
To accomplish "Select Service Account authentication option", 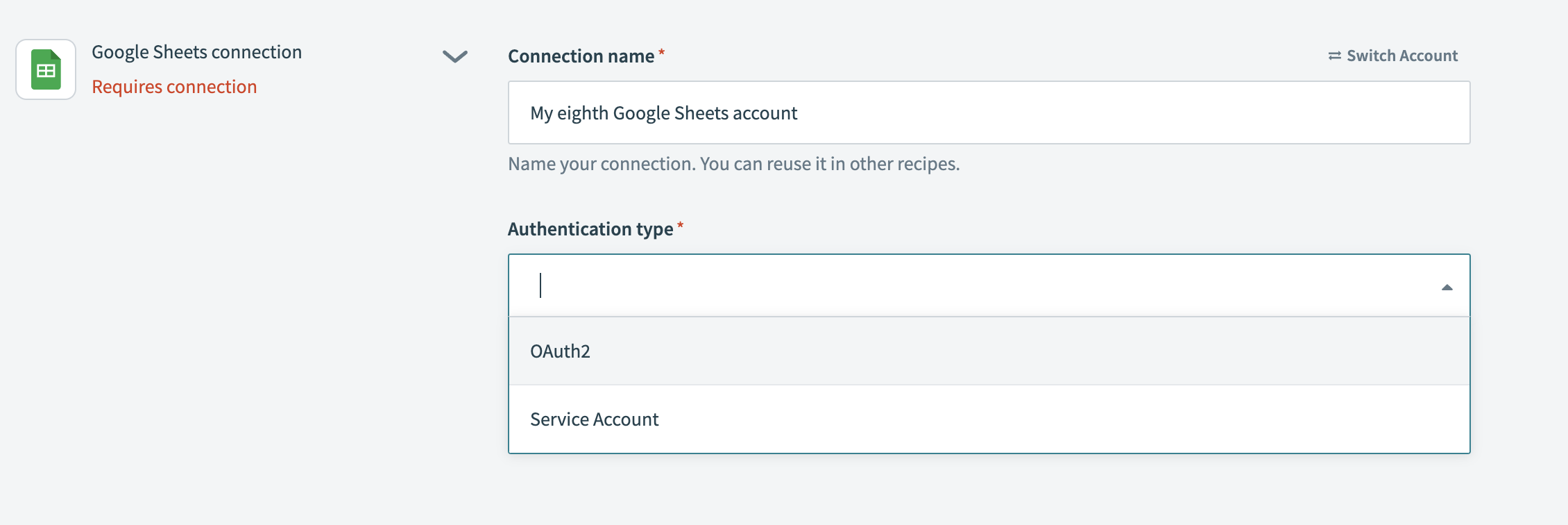I will click(x=989, y=419).
